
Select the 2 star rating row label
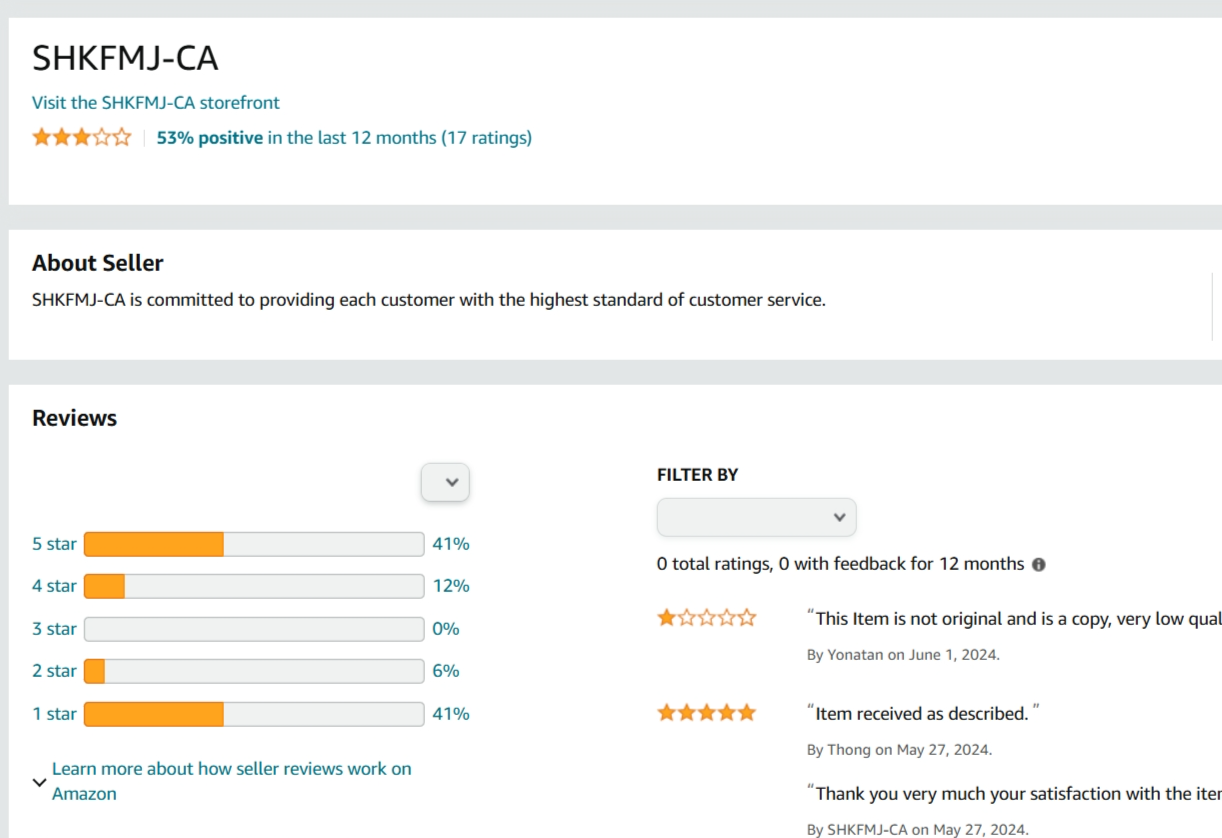(x=54, y=671)
